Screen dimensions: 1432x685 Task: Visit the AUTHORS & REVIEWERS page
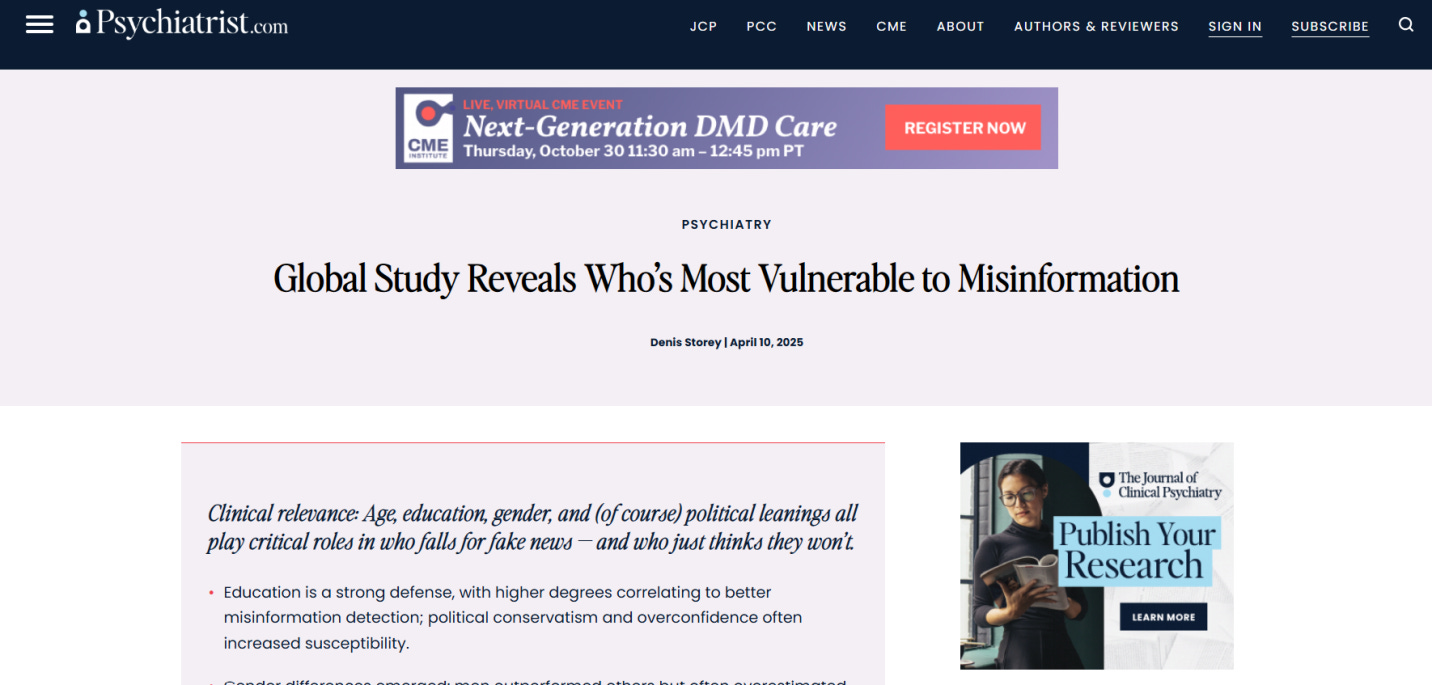tap(1096, 27)
